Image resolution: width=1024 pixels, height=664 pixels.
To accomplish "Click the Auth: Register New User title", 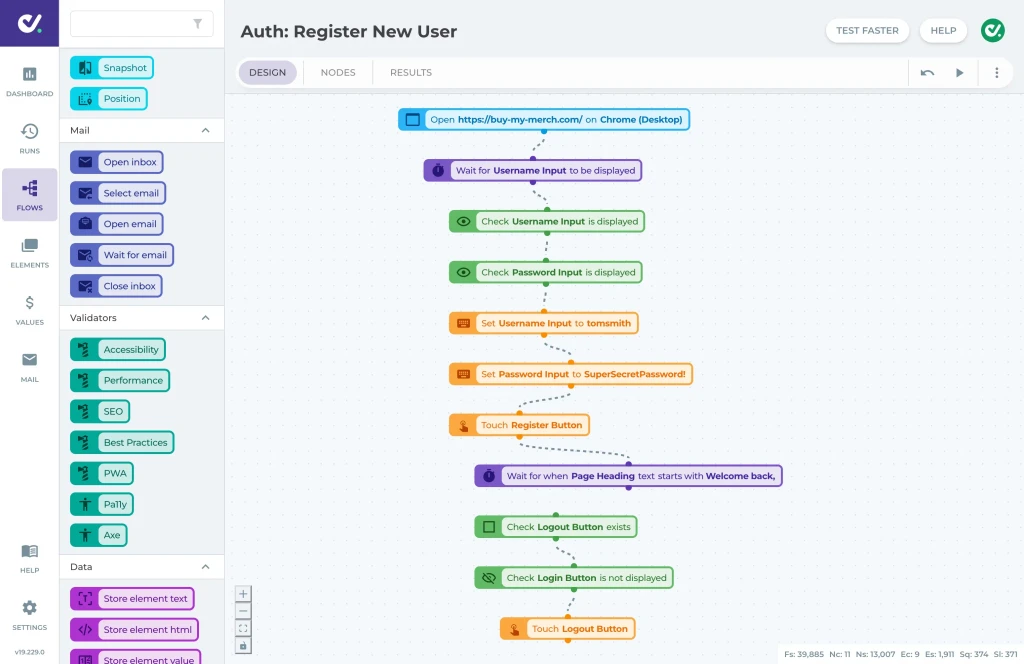I will [349, 31].
